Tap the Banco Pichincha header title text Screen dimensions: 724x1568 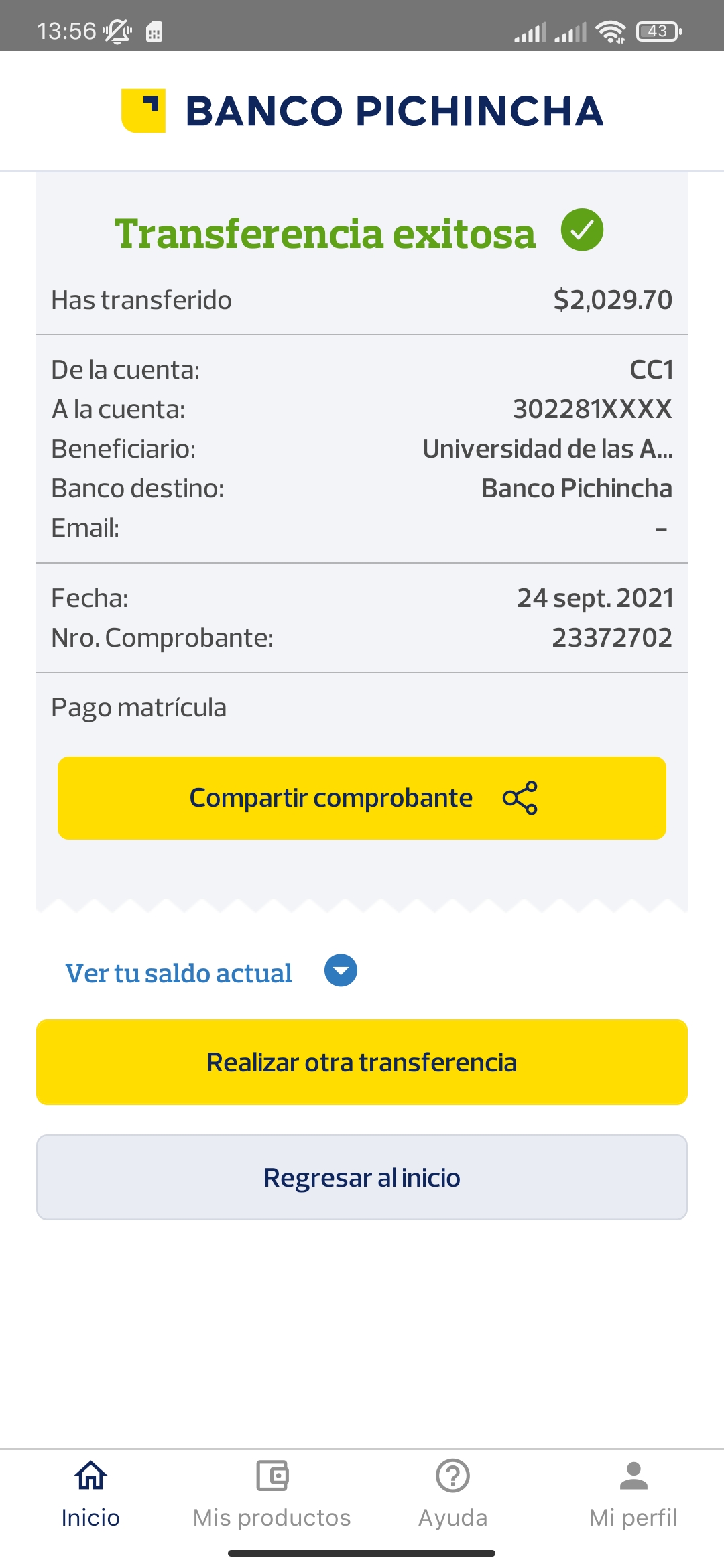pyautogui.click(x=394, y=111)
